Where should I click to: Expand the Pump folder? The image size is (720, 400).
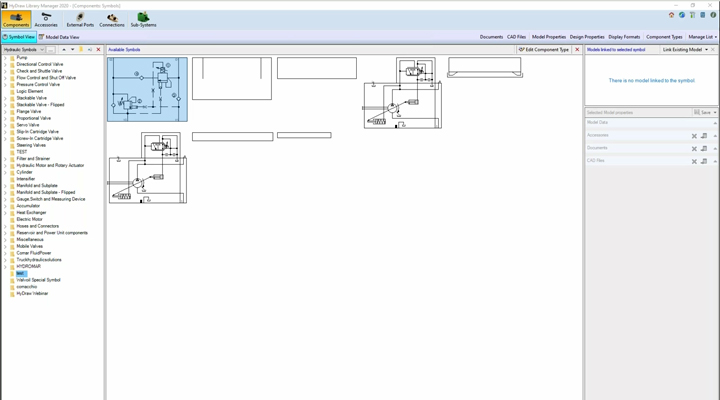point(5,58)
